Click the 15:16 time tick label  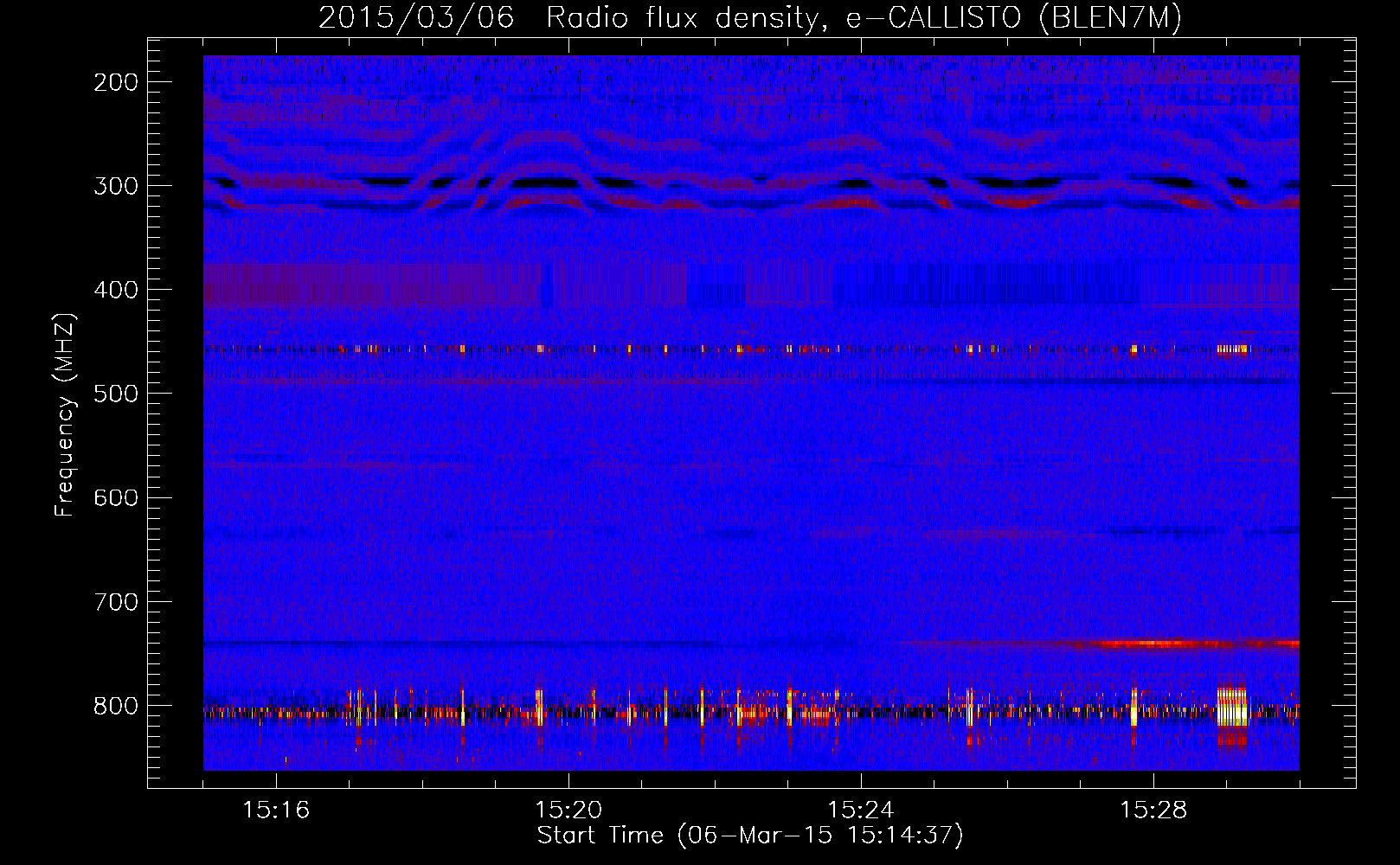(x=276, y=811)
